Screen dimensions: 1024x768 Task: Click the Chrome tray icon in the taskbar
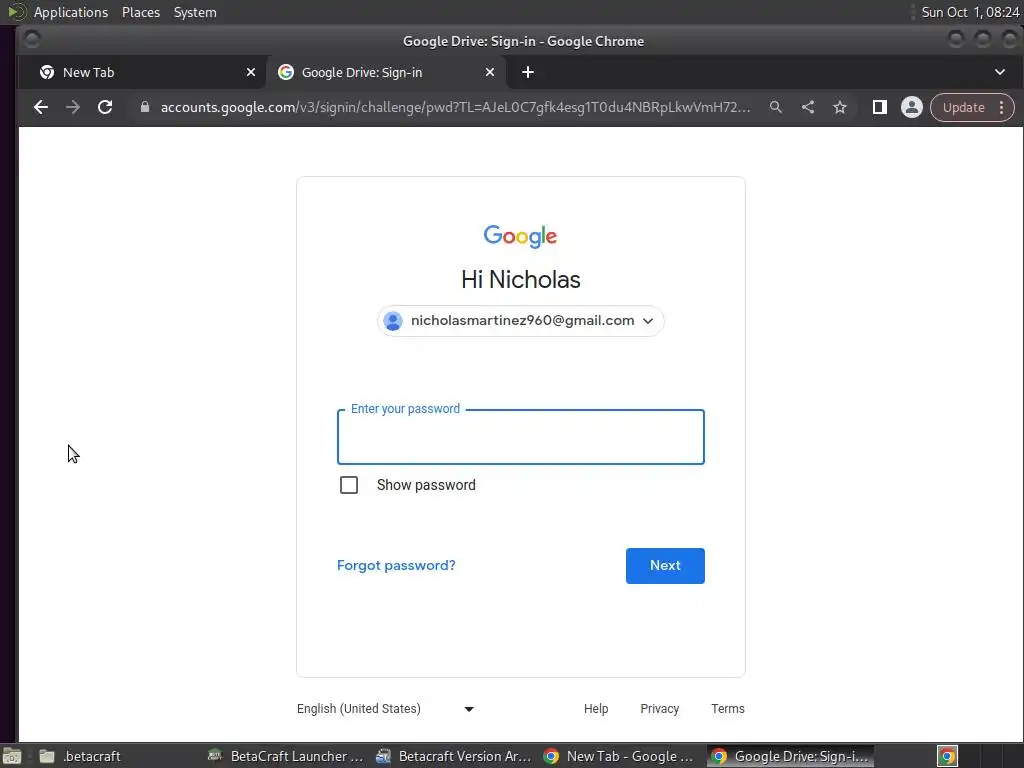click(x=947, y=756)
